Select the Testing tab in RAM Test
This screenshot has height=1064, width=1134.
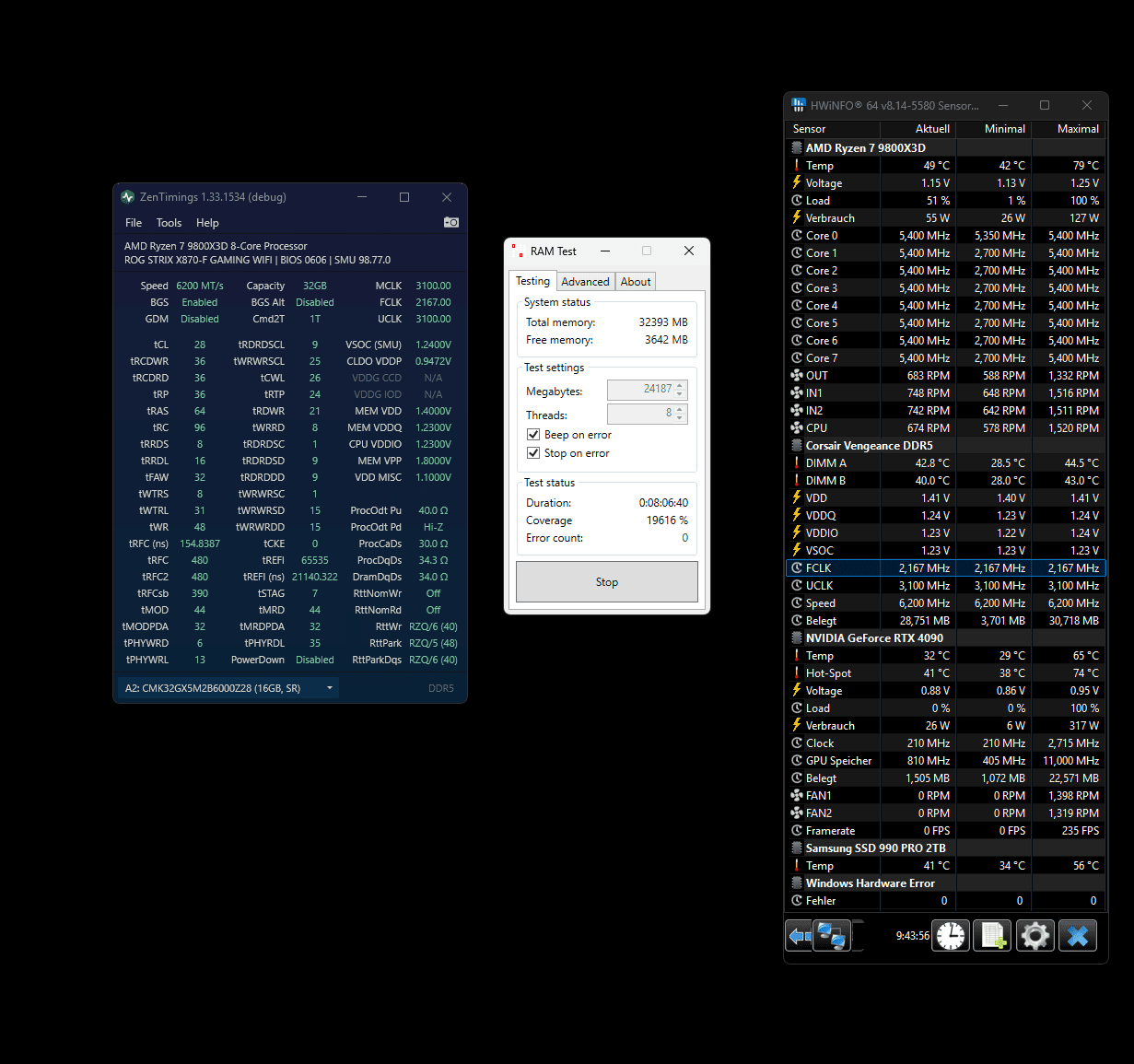[532, 281]
